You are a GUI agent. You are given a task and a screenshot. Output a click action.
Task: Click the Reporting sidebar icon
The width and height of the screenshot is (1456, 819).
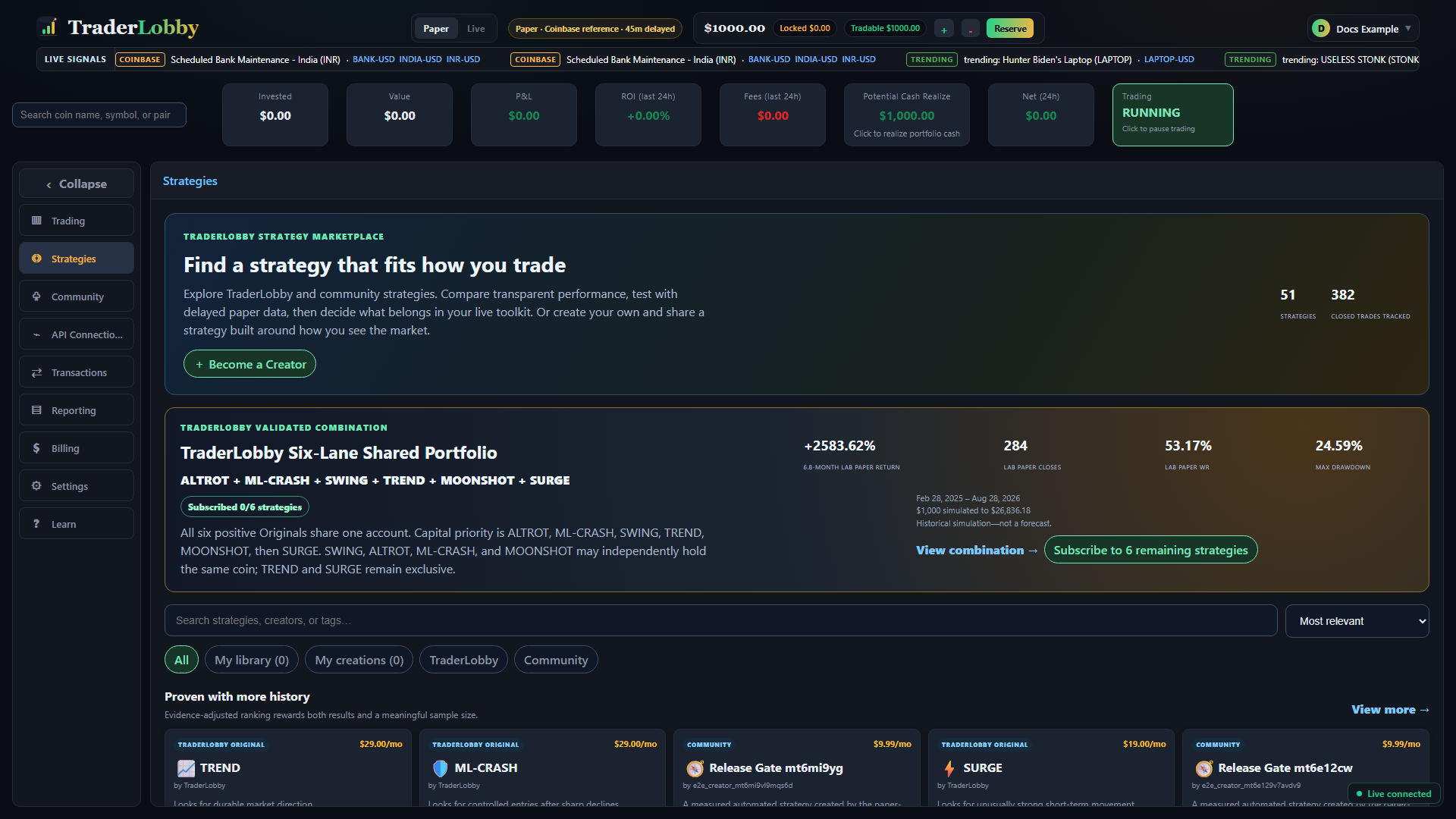[36, 410]
